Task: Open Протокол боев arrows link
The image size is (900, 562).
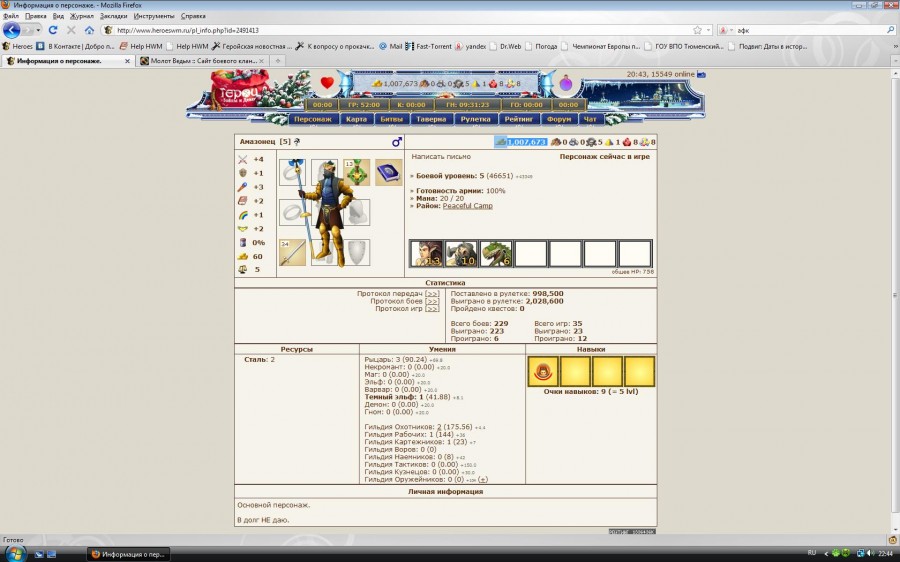Action: pos(432,301)
